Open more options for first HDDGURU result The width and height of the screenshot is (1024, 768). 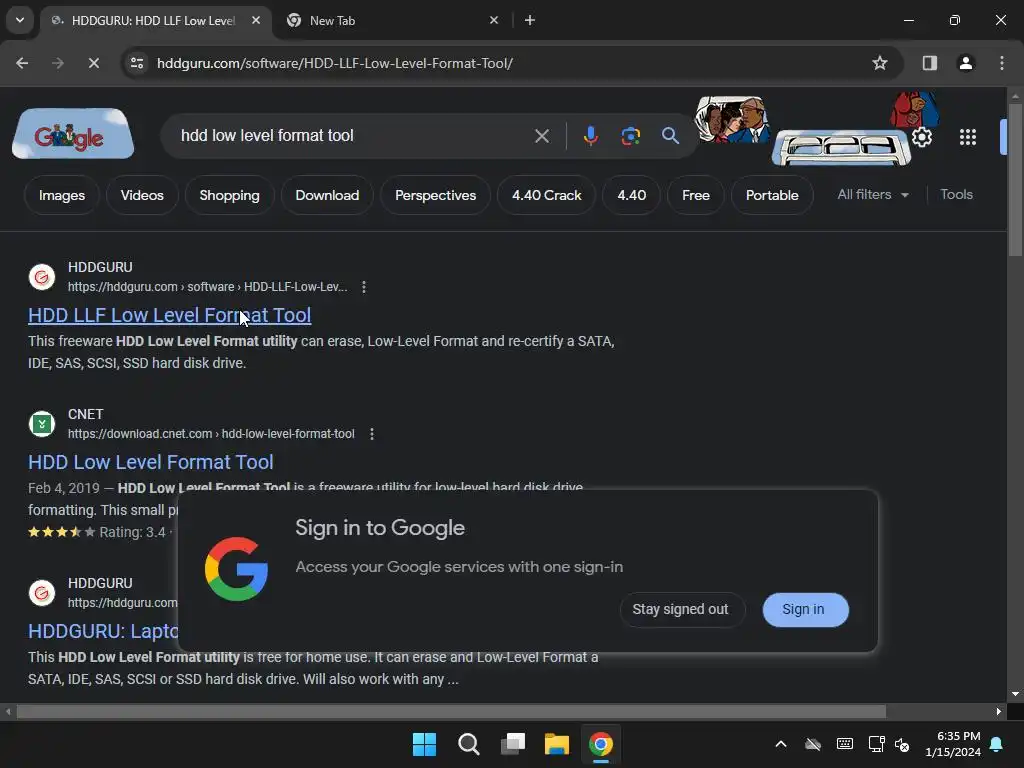pyautogui.click(x=364, y=287)
